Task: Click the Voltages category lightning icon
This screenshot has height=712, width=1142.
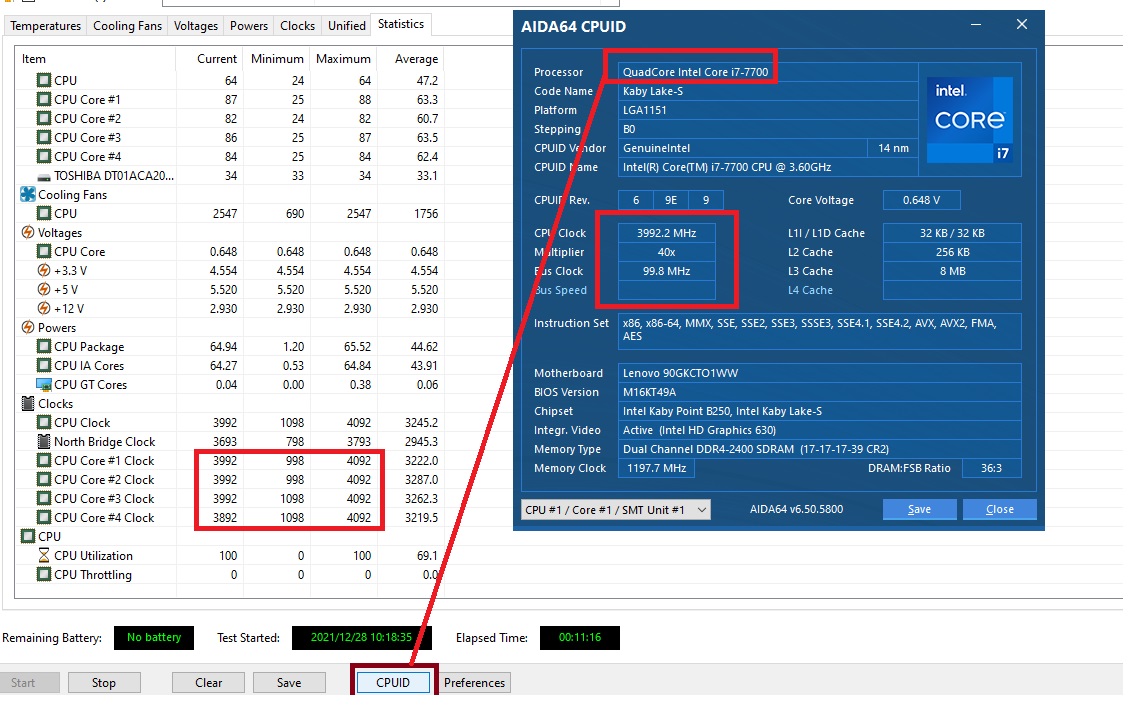Action: [28, 233]
